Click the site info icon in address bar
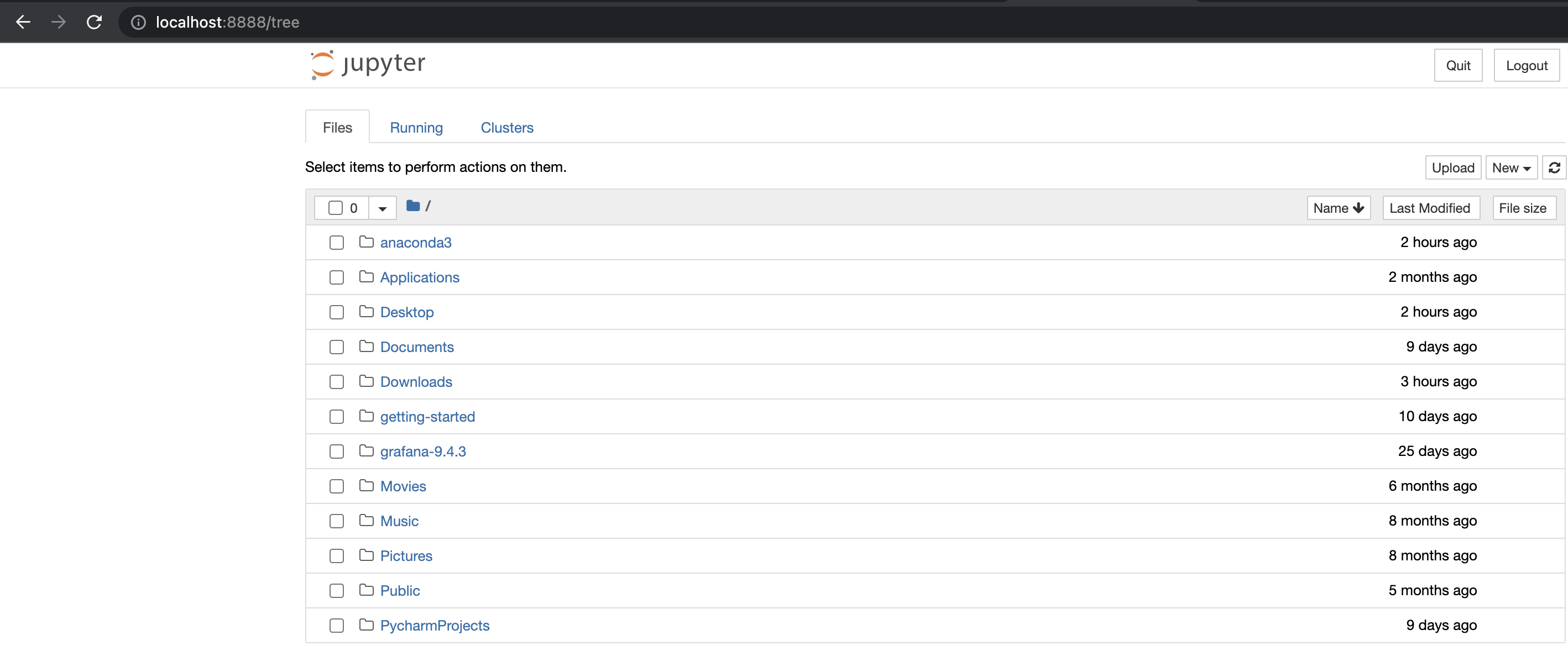The height and width of the screenshot is (651, 1568). click(138, 23)
